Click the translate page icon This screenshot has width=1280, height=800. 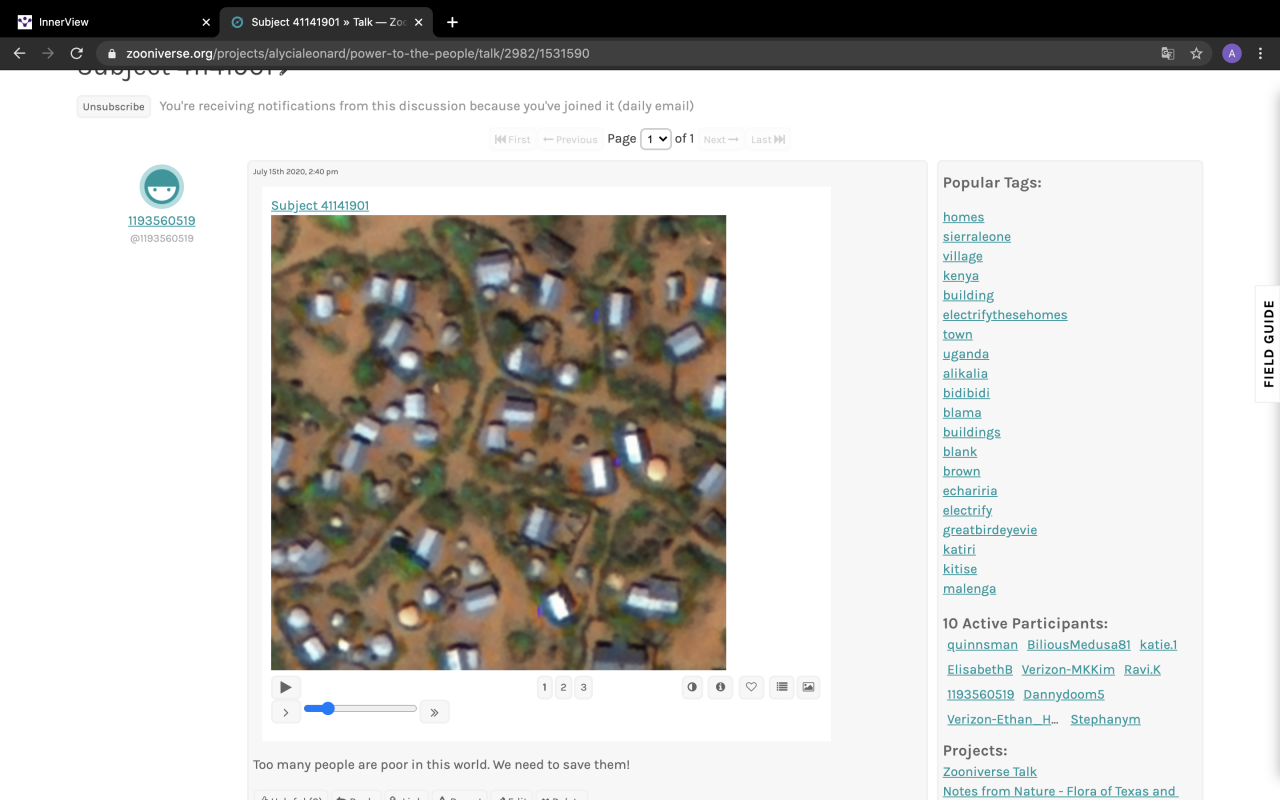click(1167, 53)
